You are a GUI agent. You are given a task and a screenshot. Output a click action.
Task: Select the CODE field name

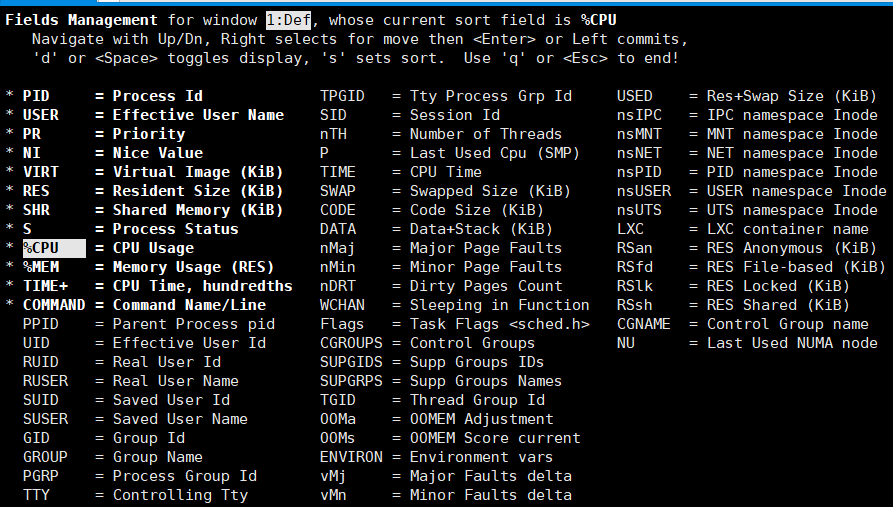(337, 210)
